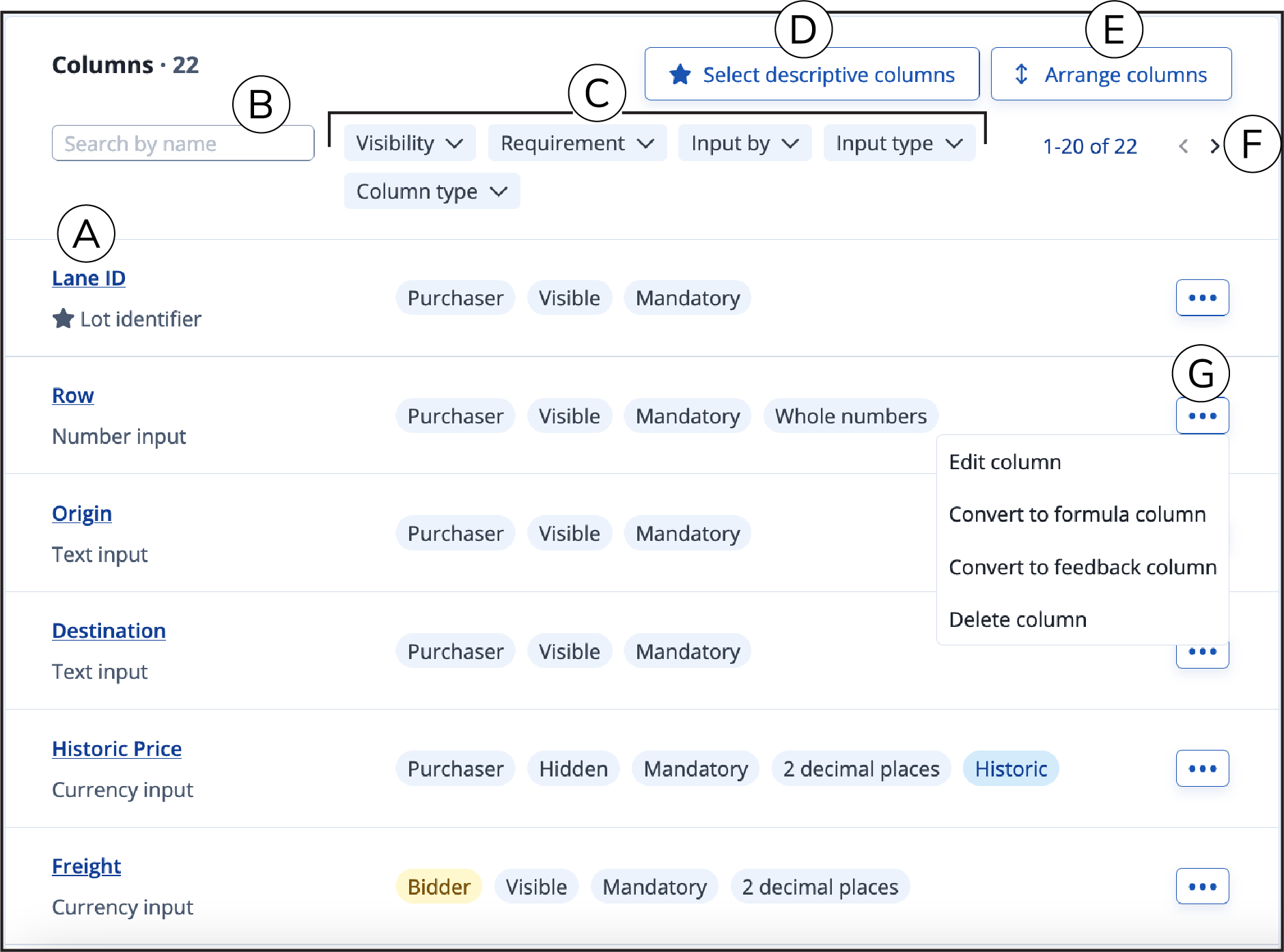Click Mandatory tag on Destination row
This screenshot has height=952, width=1284.
coord(688,652)
